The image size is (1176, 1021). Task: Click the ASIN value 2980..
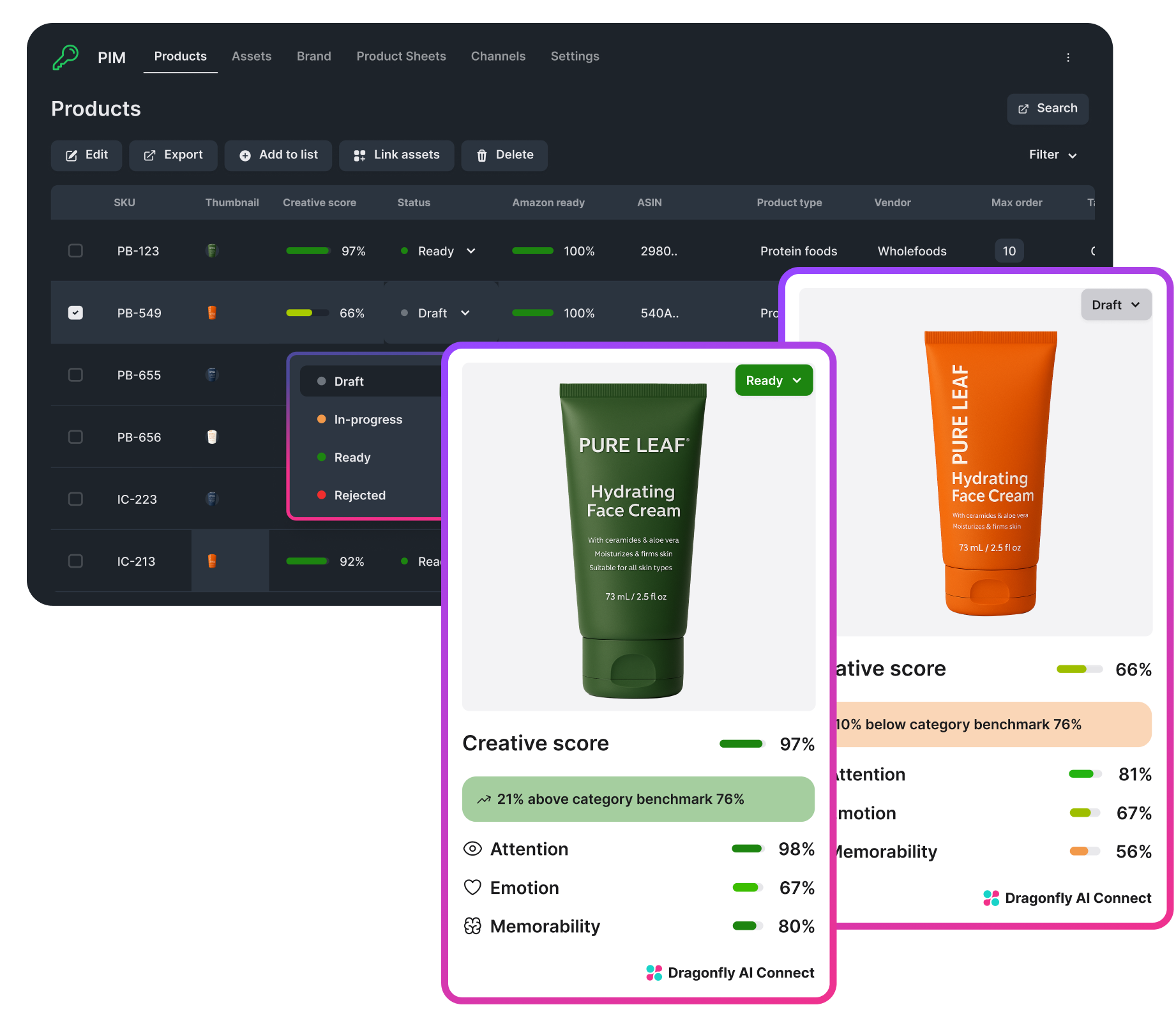tap(660, 251)
